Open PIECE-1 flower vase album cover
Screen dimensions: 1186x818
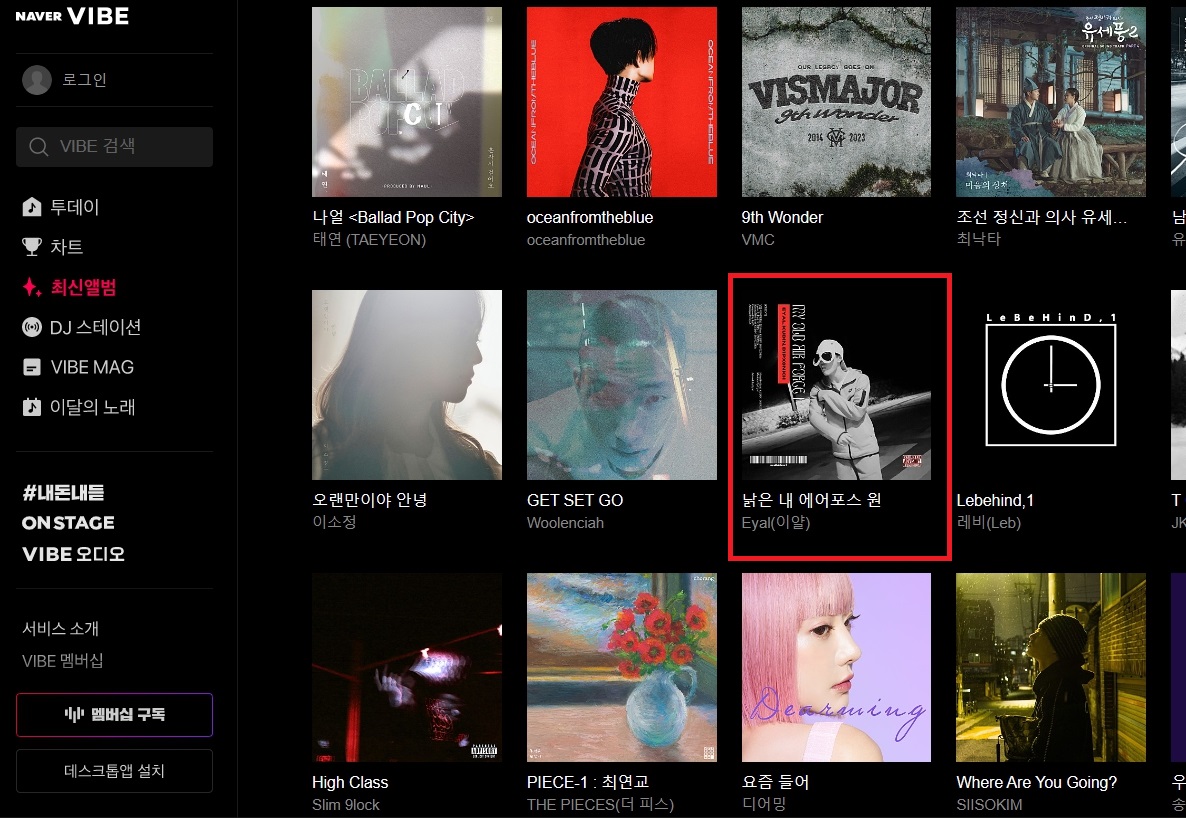tap(622, 667)
